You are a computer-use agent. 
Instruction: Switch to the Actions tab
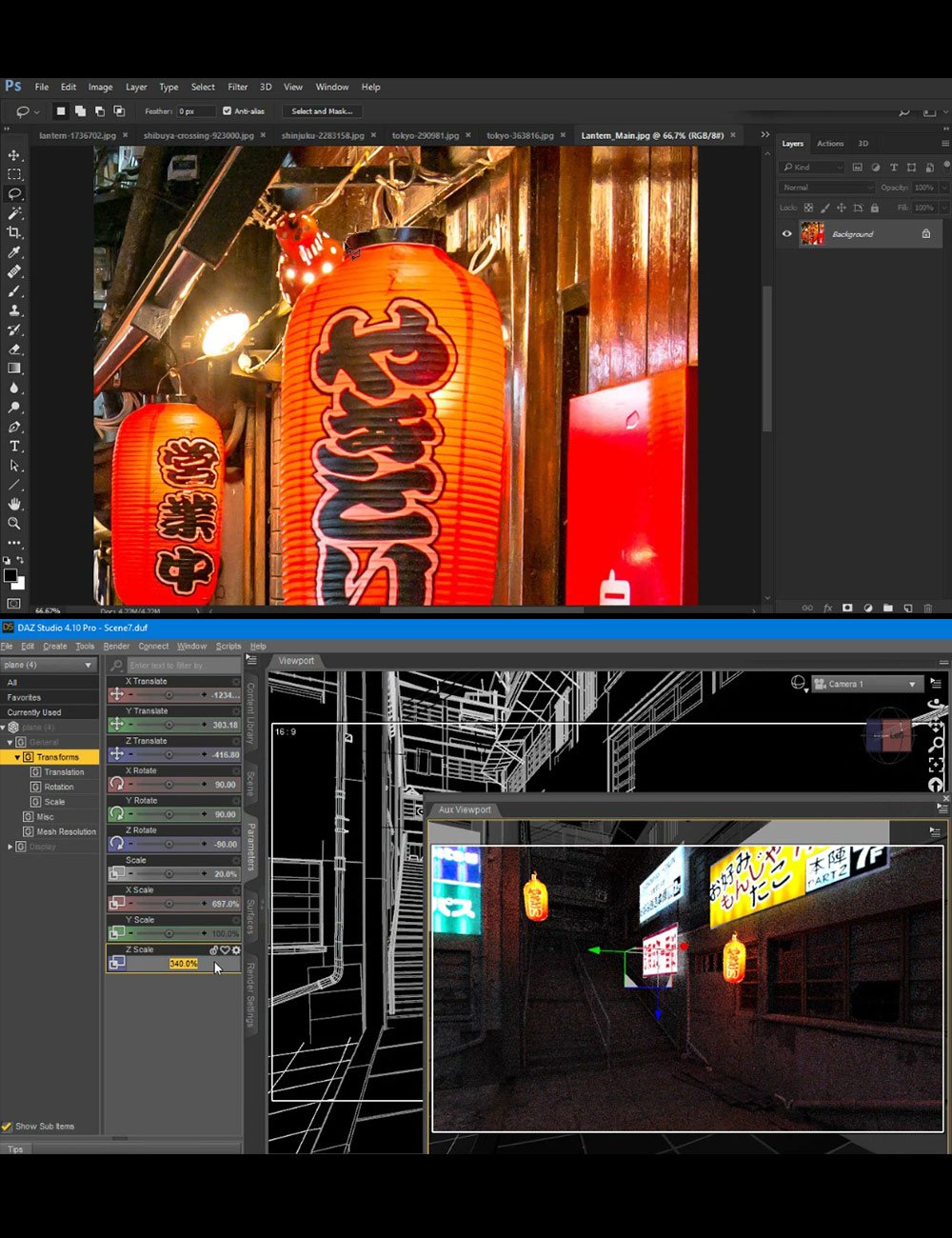click(829, 143)
